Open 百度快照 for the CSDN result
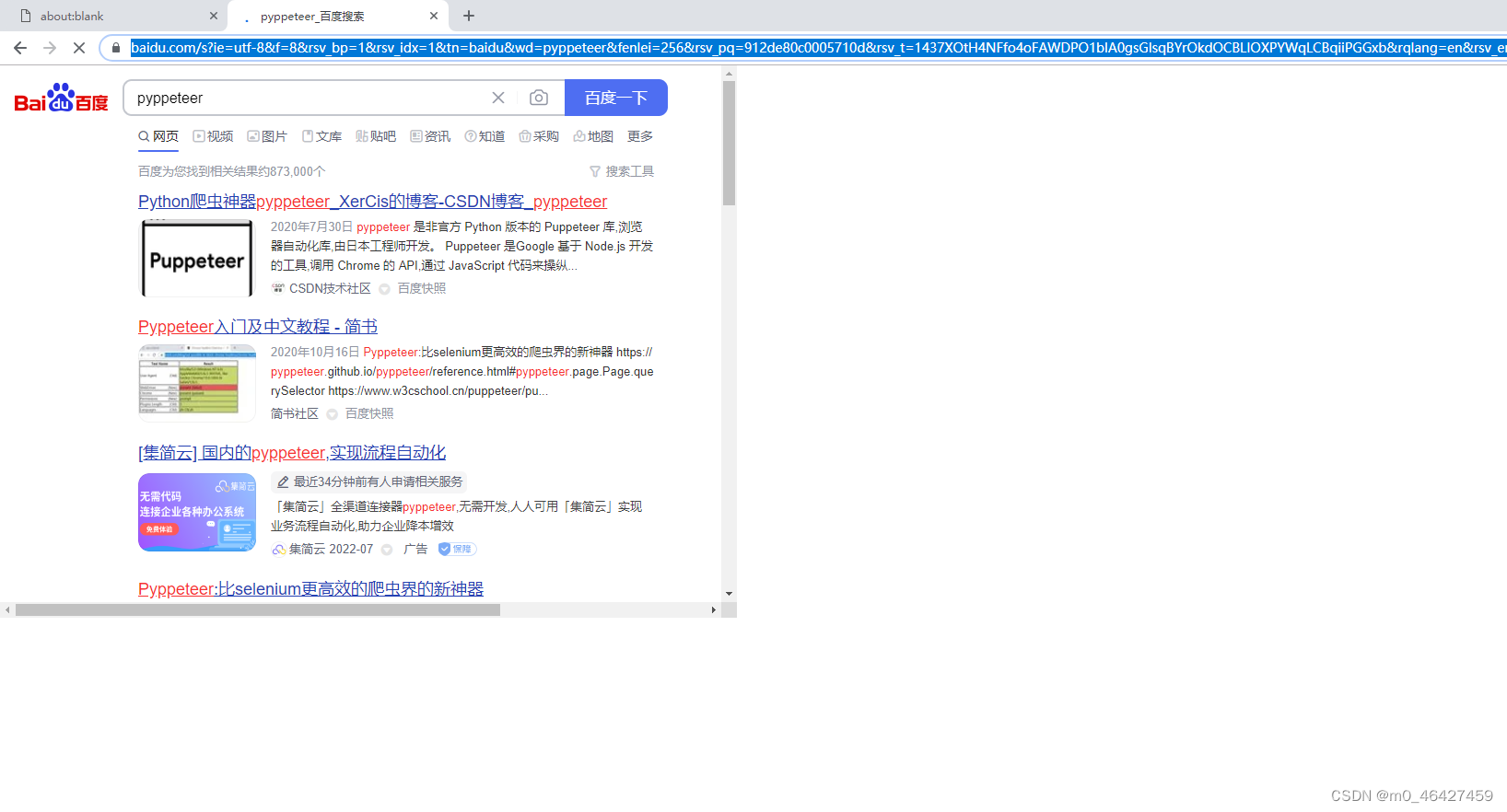This screenshot has height=812, width=1507. [x=422, y=288]
